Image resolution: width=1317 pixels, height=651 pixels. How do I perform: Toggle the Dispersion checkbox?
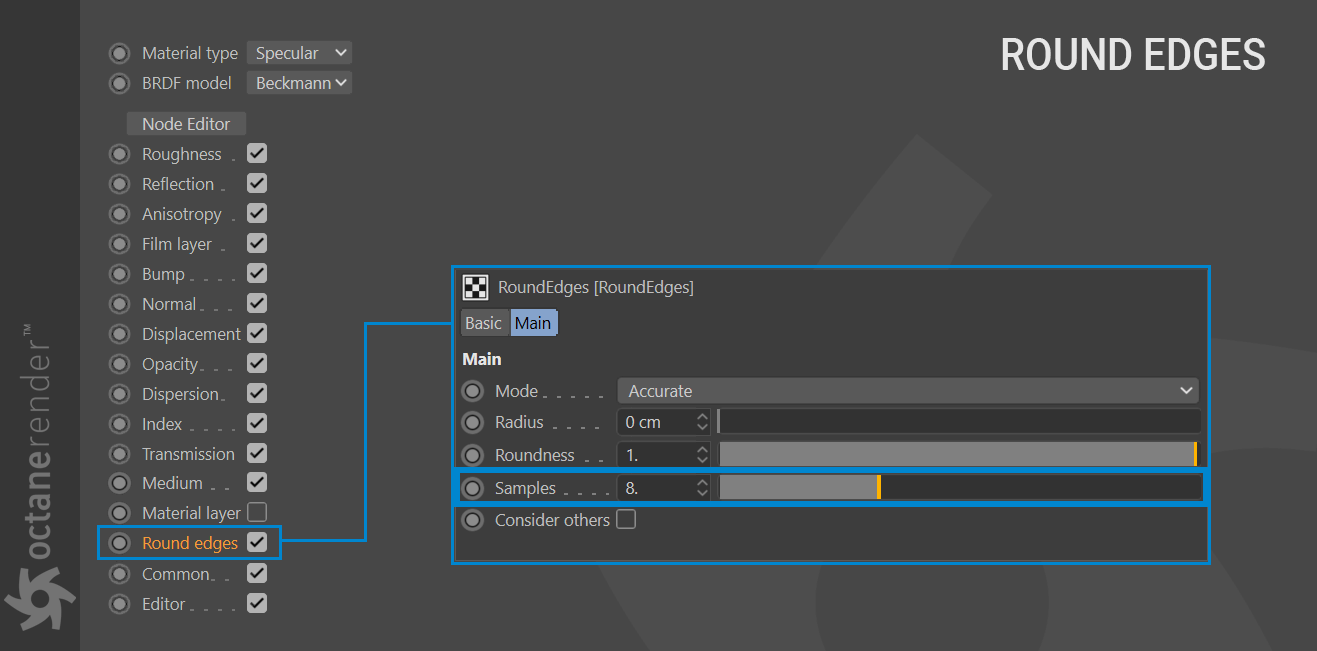tap(257, 394)
